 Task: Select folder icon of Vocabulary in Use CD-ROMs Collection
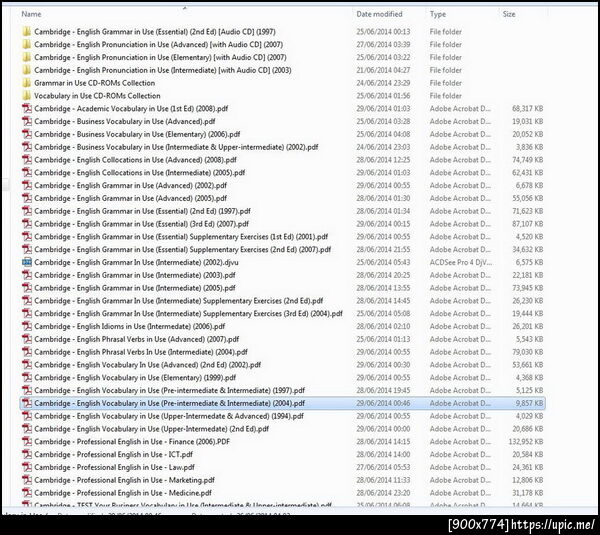(x=26, y=96)
